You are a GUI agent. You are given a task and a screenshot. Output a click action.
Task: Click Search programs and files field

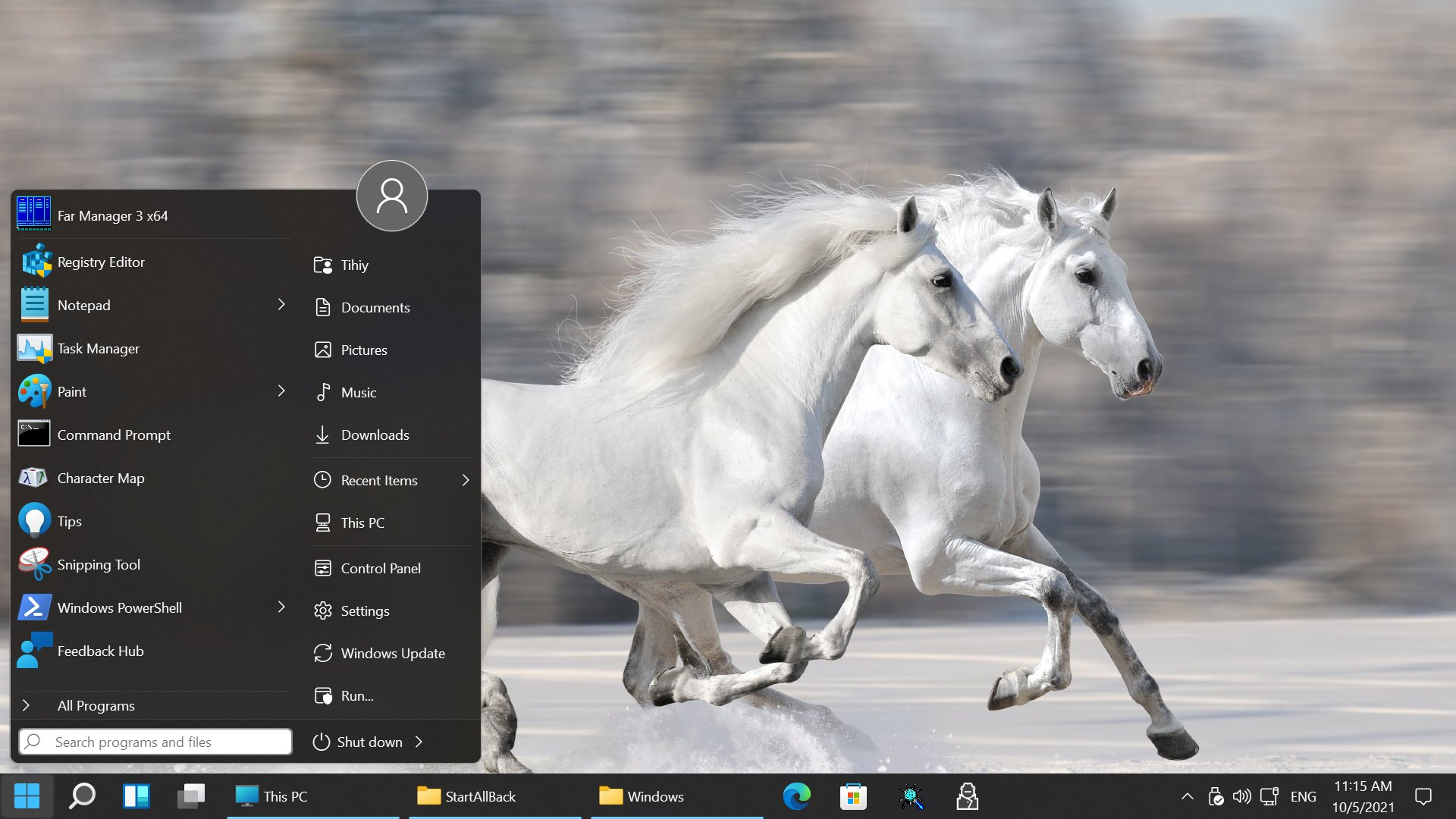pos(153,741)
